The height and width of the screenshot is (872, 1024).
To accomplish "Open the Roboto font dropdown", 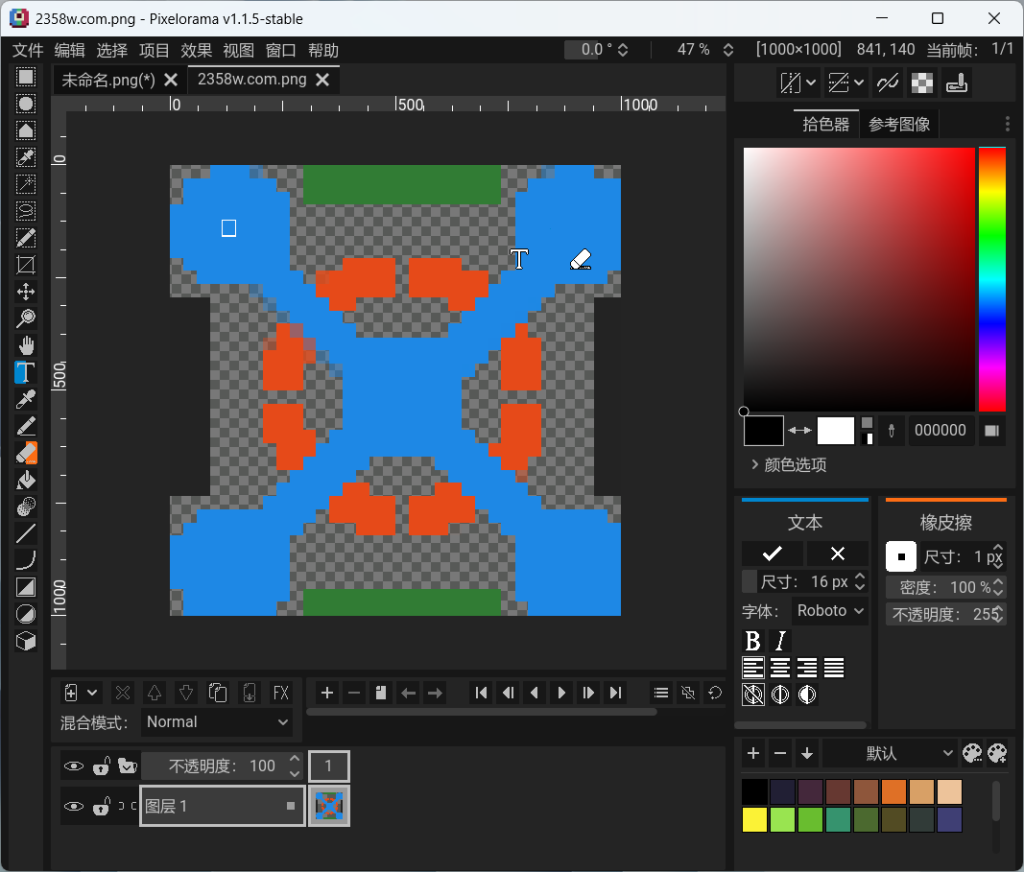I will click(830, 610).
